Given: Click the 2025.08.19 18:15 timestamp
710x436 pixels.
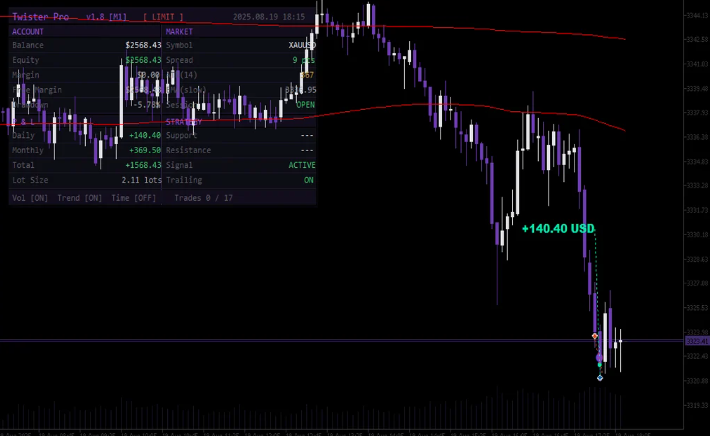Looking at the screenshot, I should 269,17.
